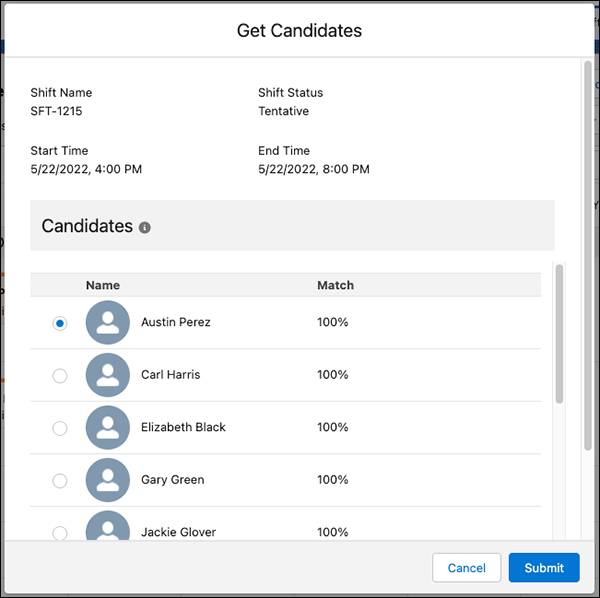Click Jackie Glover's avatar icon
The height and width of the screenshot is (598, 600).
point(108,526)
